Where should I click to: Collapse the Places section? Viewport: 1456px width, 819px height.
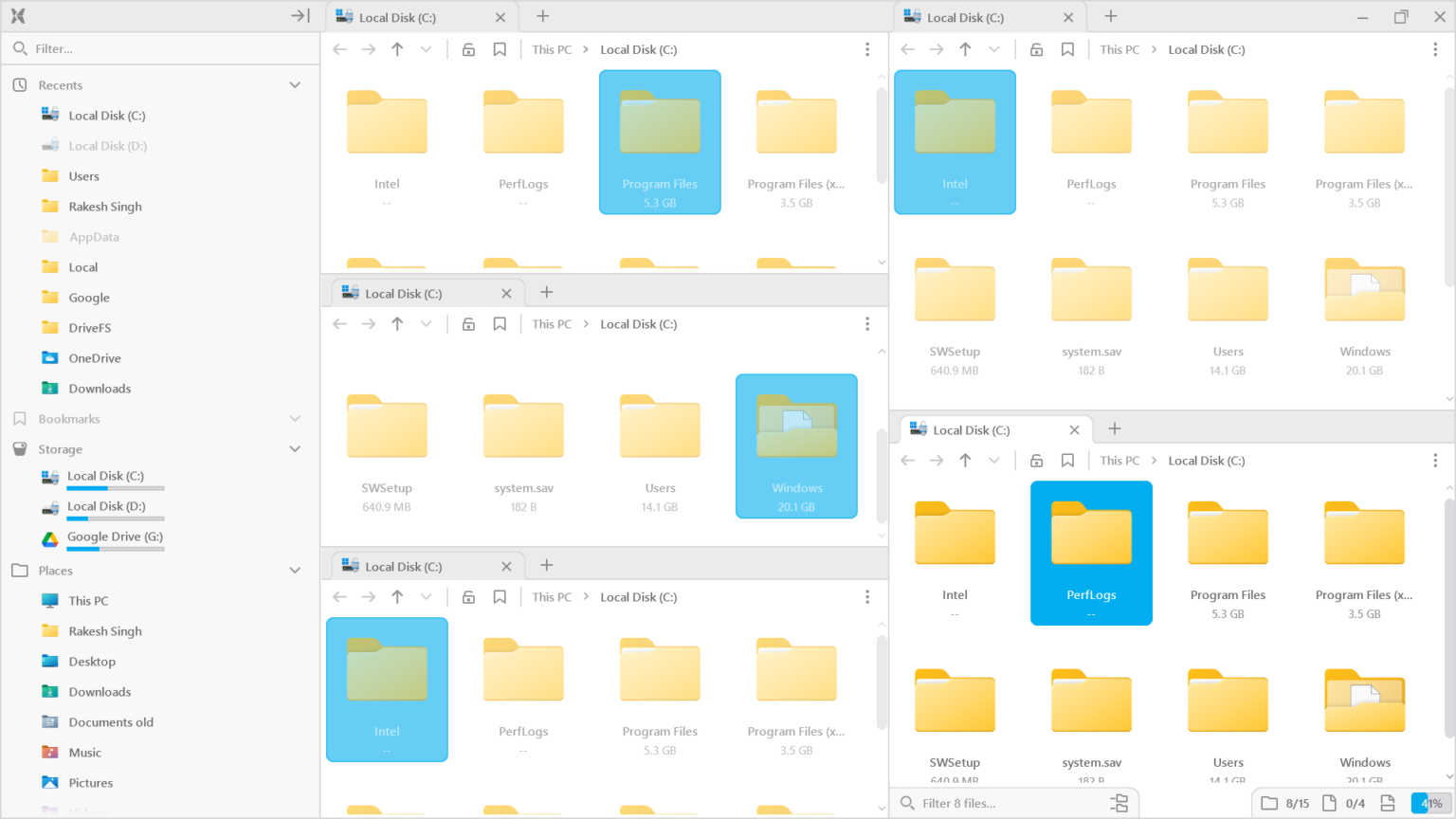(x=295, y=570)
